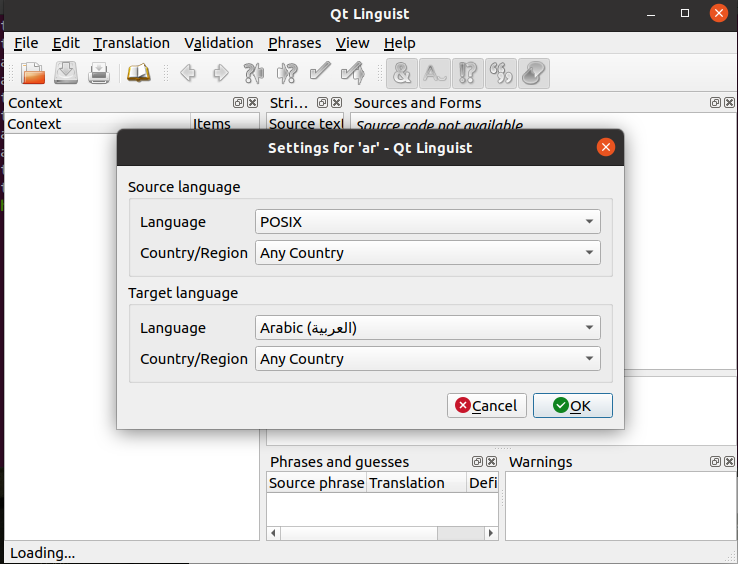This screenshot has width=738, height=564.
Task: Click Translation column header in phrases
Action: (x=416, y=483)
